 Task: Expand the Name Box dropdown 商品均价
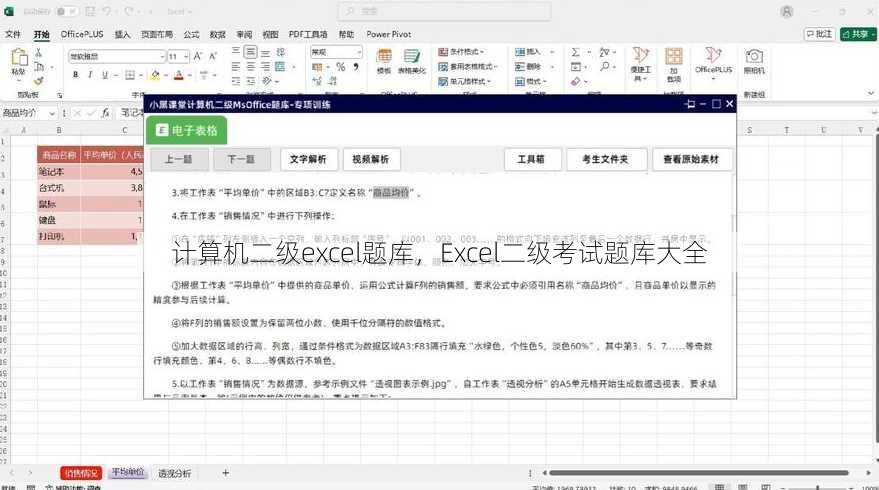click(x=52, y=113)
